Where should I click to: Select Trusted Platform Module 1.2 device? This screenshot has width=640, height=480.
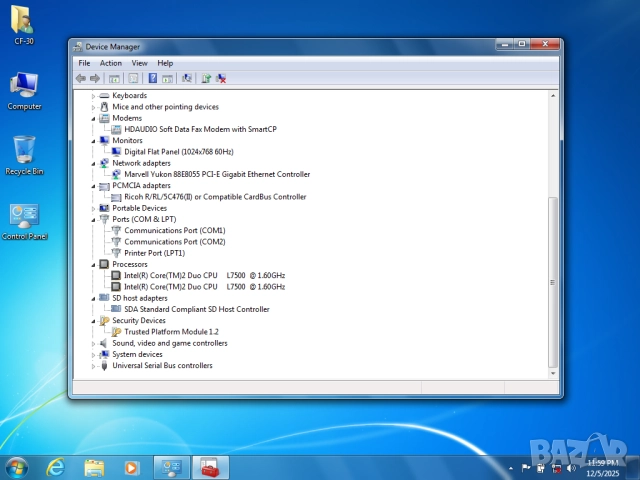tap(170, 332)
